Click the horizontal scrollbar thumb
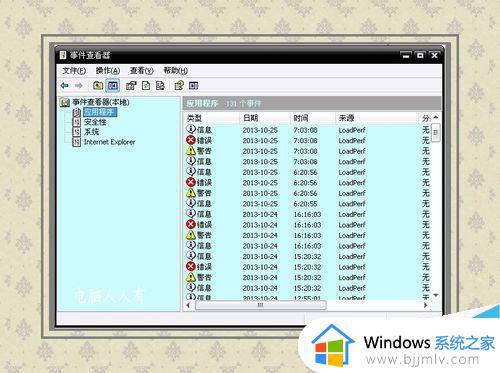This screenshot has height=373, width=500. click(260, 305)
